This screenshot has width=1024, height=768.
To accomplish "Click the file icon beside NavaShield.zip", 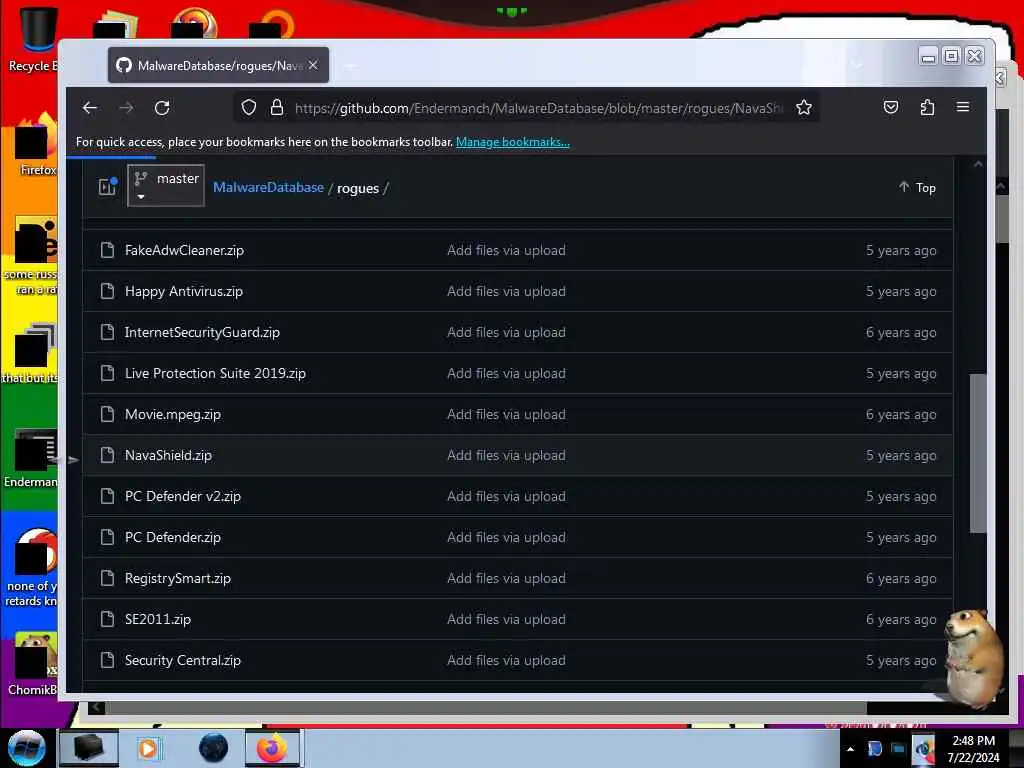I will tap(107, 455).
